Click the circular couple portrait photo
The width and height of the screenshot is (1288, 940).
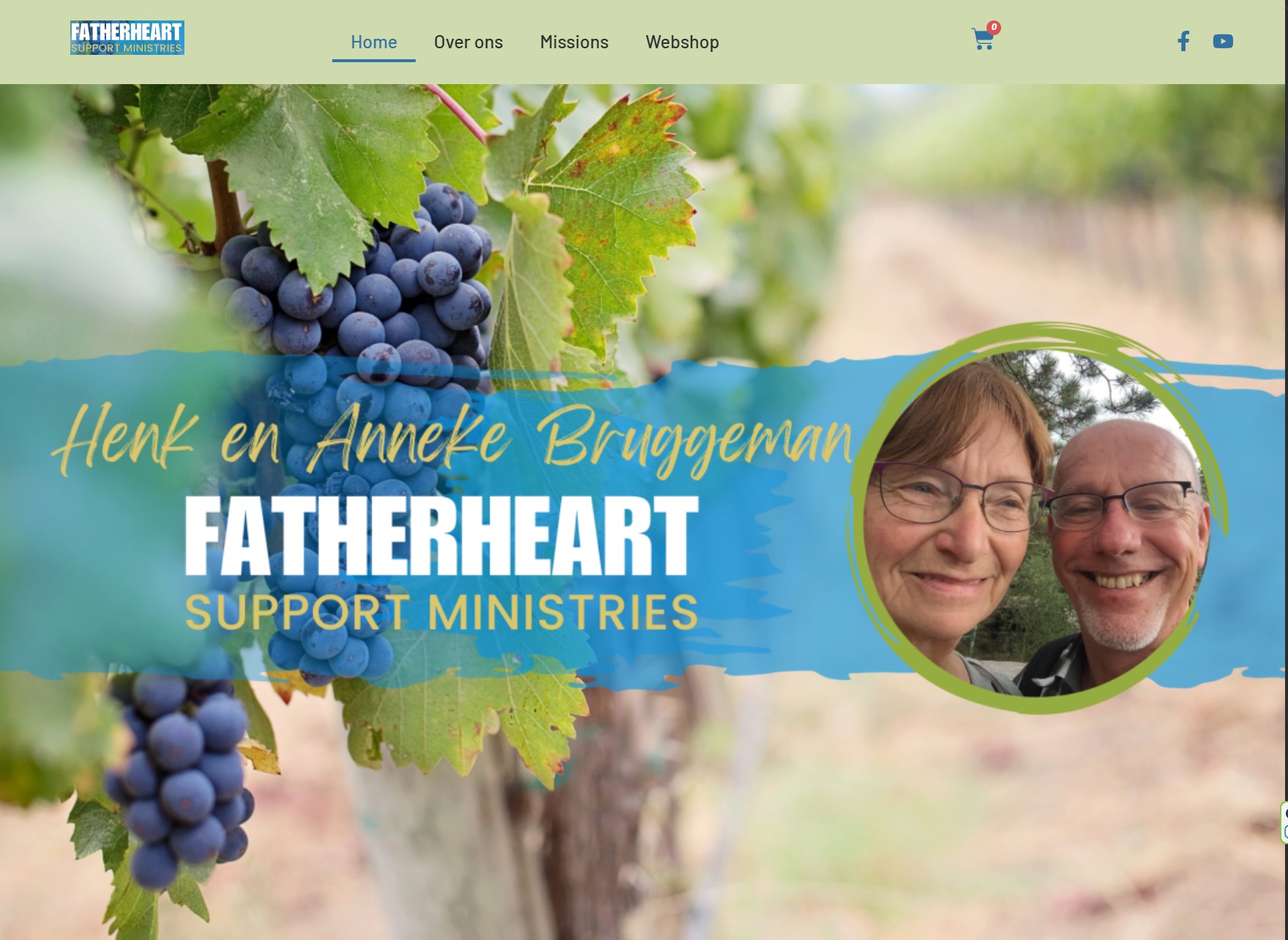[x=1036, y=522]
